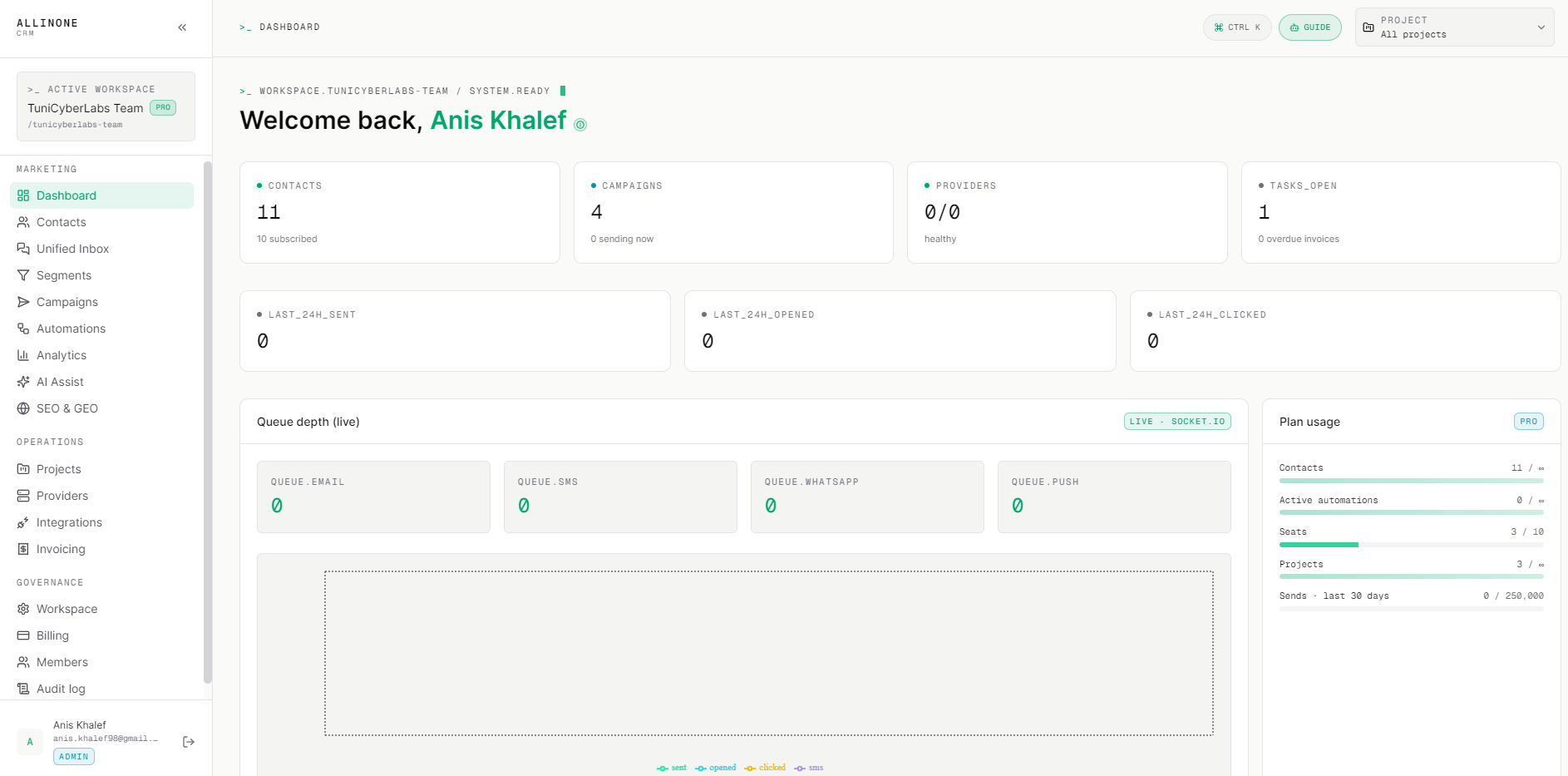
Task: Click the Providers server icon
Action: 23,496
